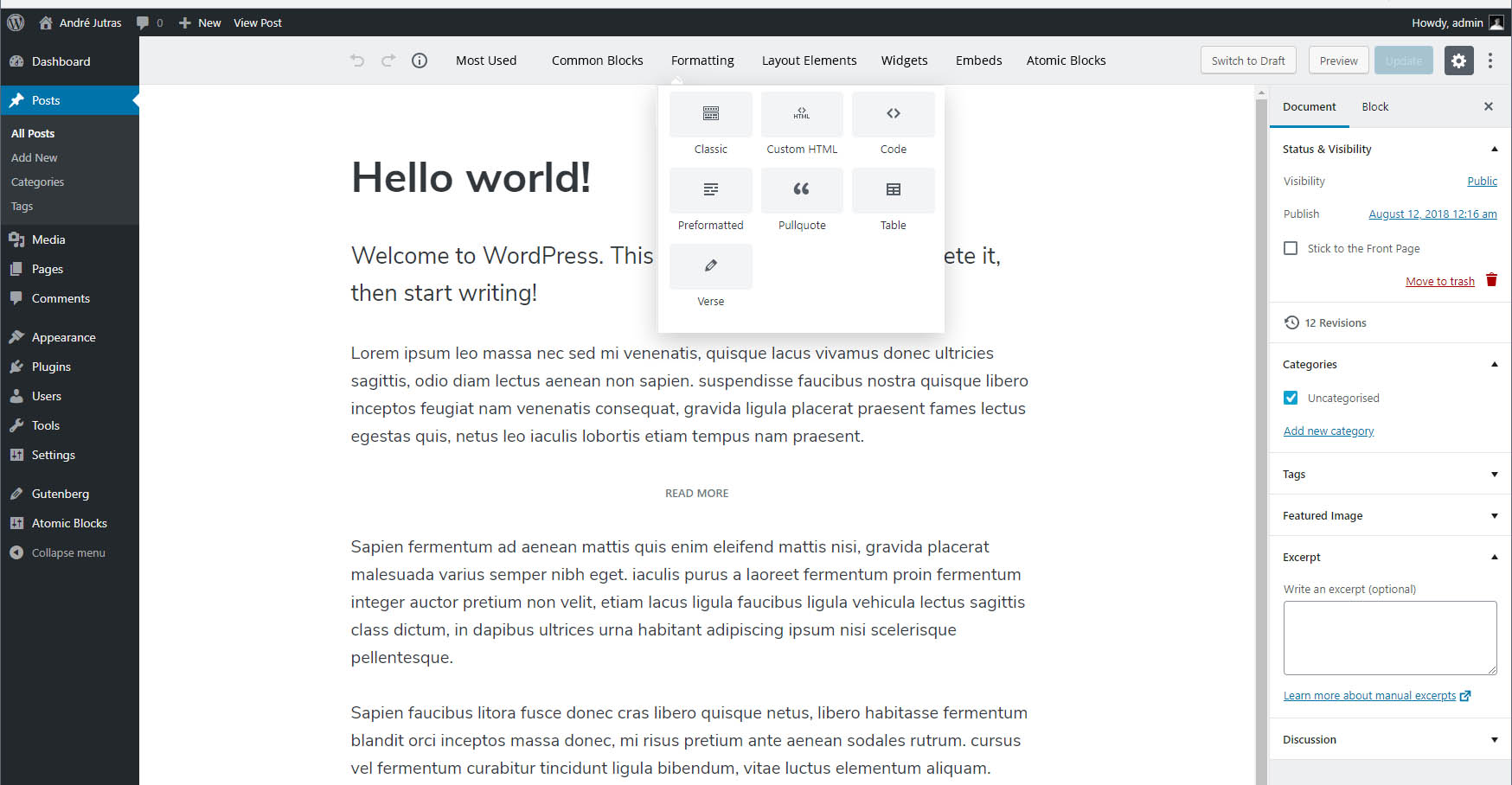The width and height of the screenshot is (1512, 785).
Task: Open the more options vertical dots menu
Action: (1490, 61)
